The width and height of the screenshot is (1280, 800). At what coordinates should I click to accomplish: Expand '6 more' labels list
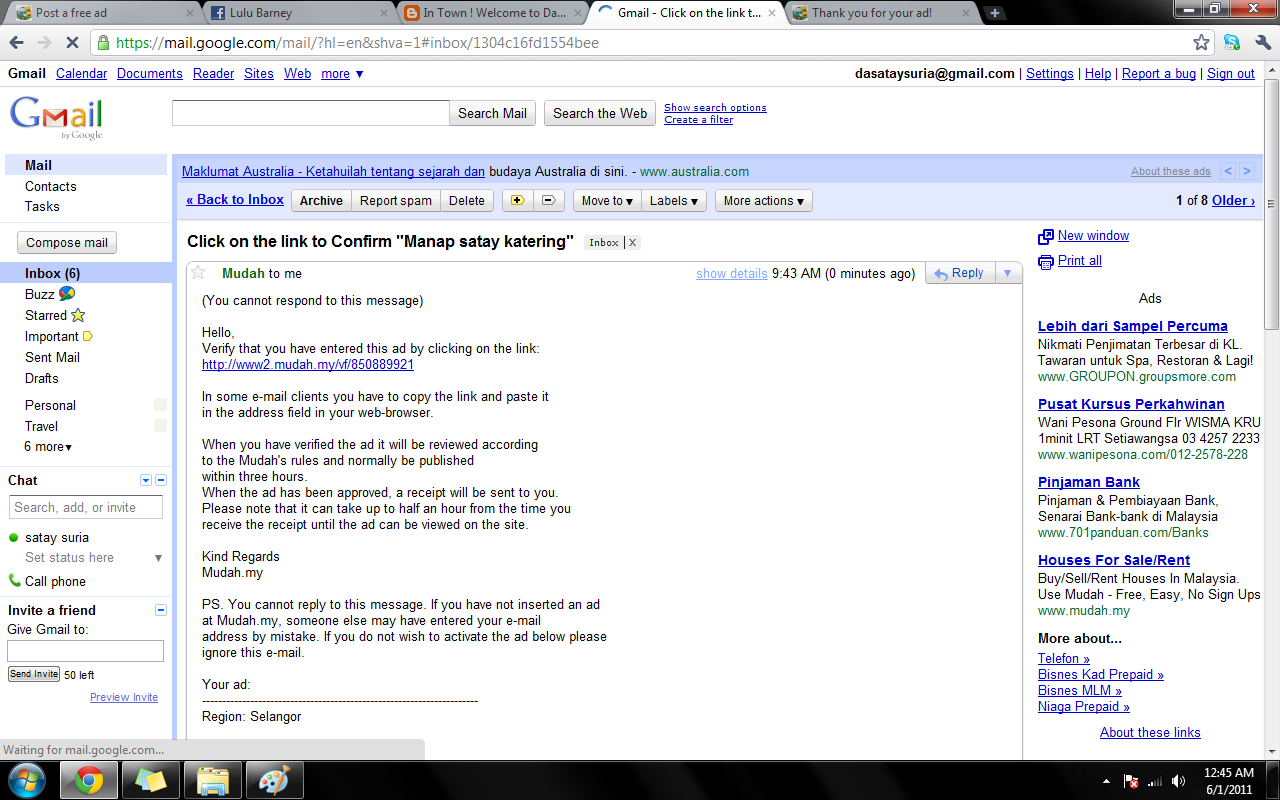[x=48, y=447]
